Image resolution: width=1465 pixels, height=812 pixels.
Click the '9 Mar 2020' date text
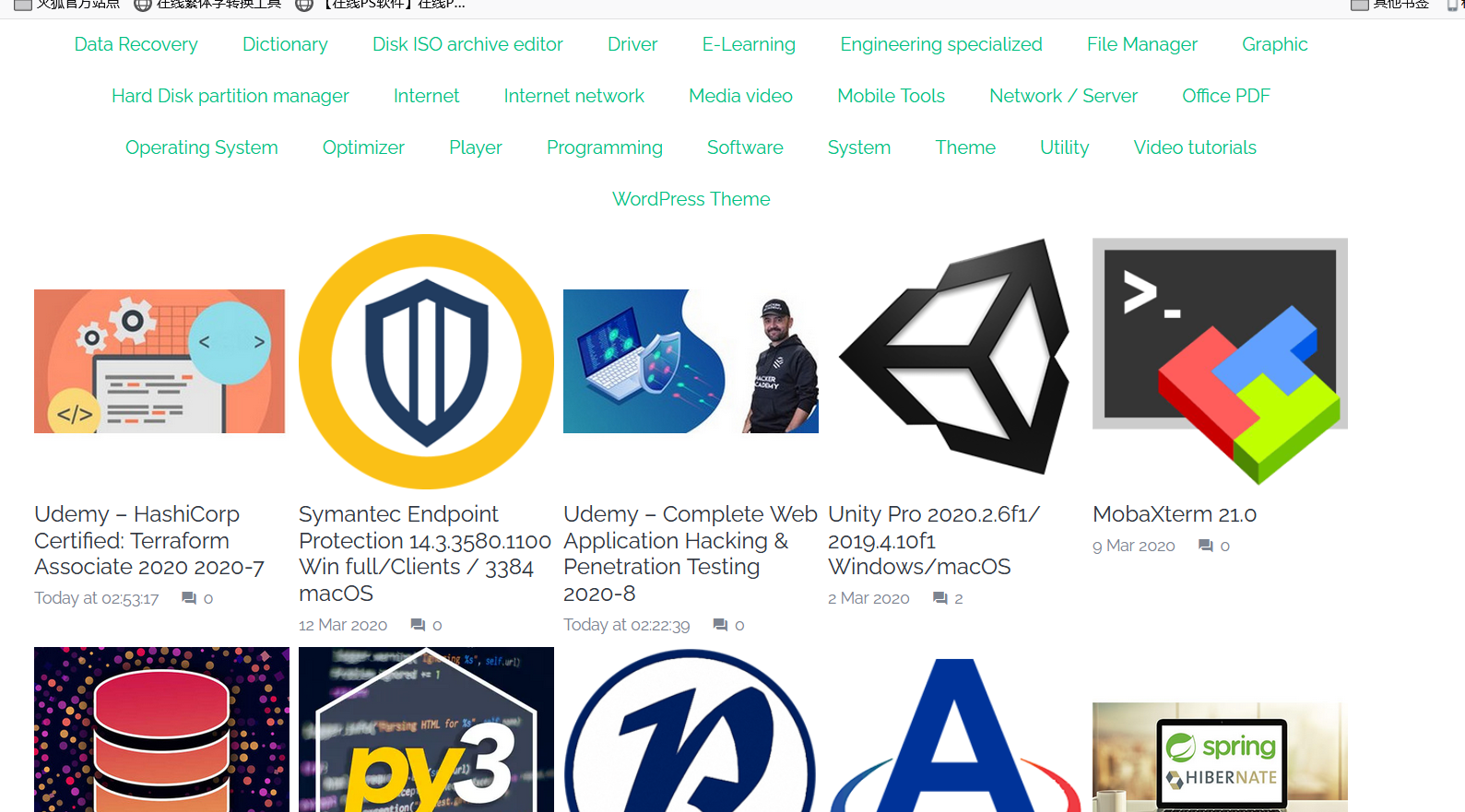(1134, 546)
